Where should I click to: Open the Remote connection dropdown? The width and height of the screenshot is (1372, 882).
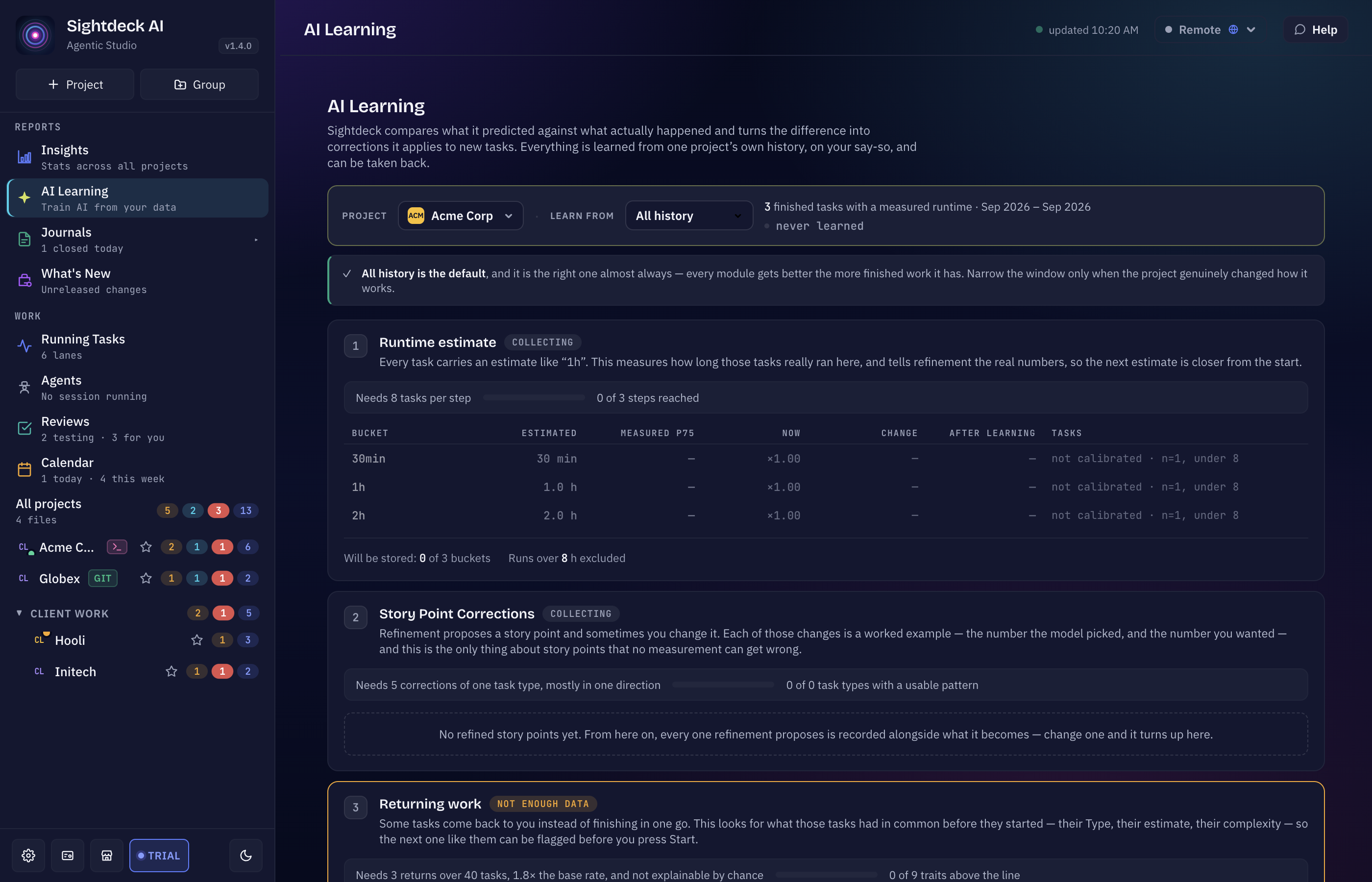click(x=1210, y=29)
